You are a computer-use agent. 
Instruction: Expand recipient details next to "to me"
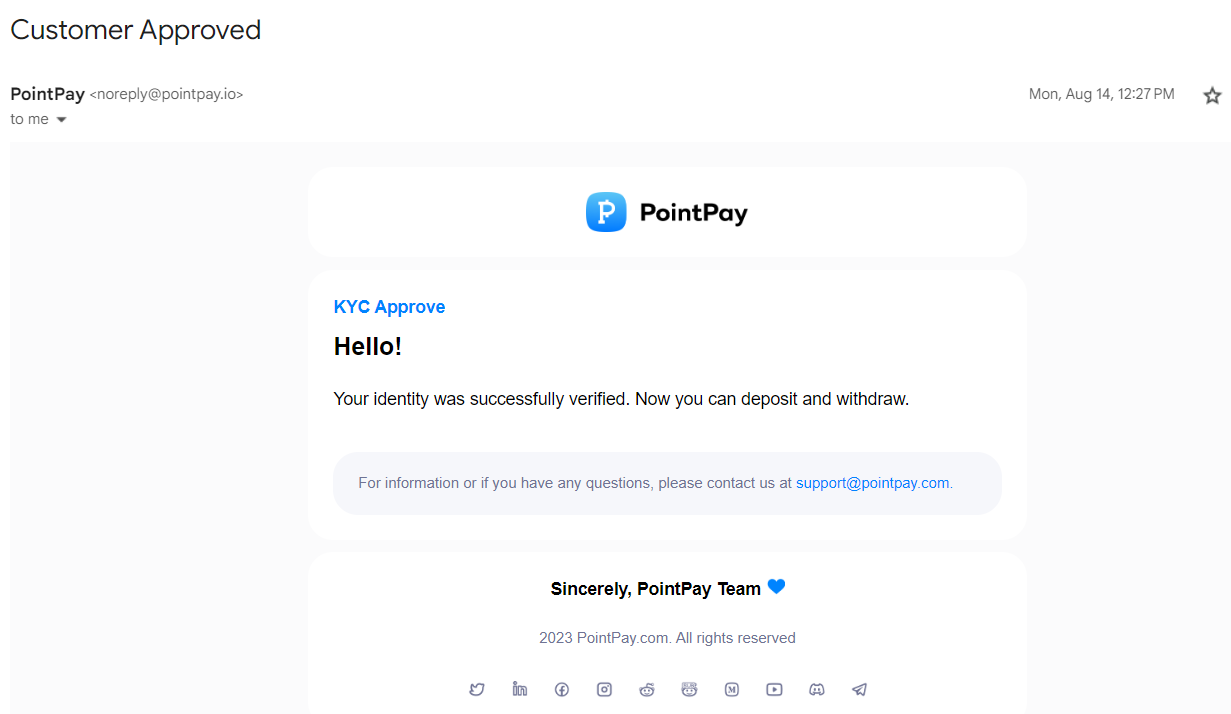point(61,120)
